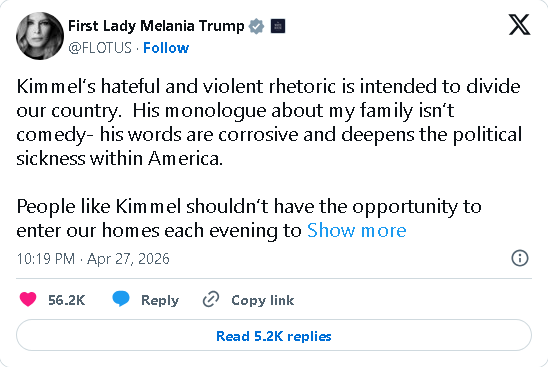Screen dimensions: 548x367
Task: Click the 56.2K likes count
Action: click(66, 300)
